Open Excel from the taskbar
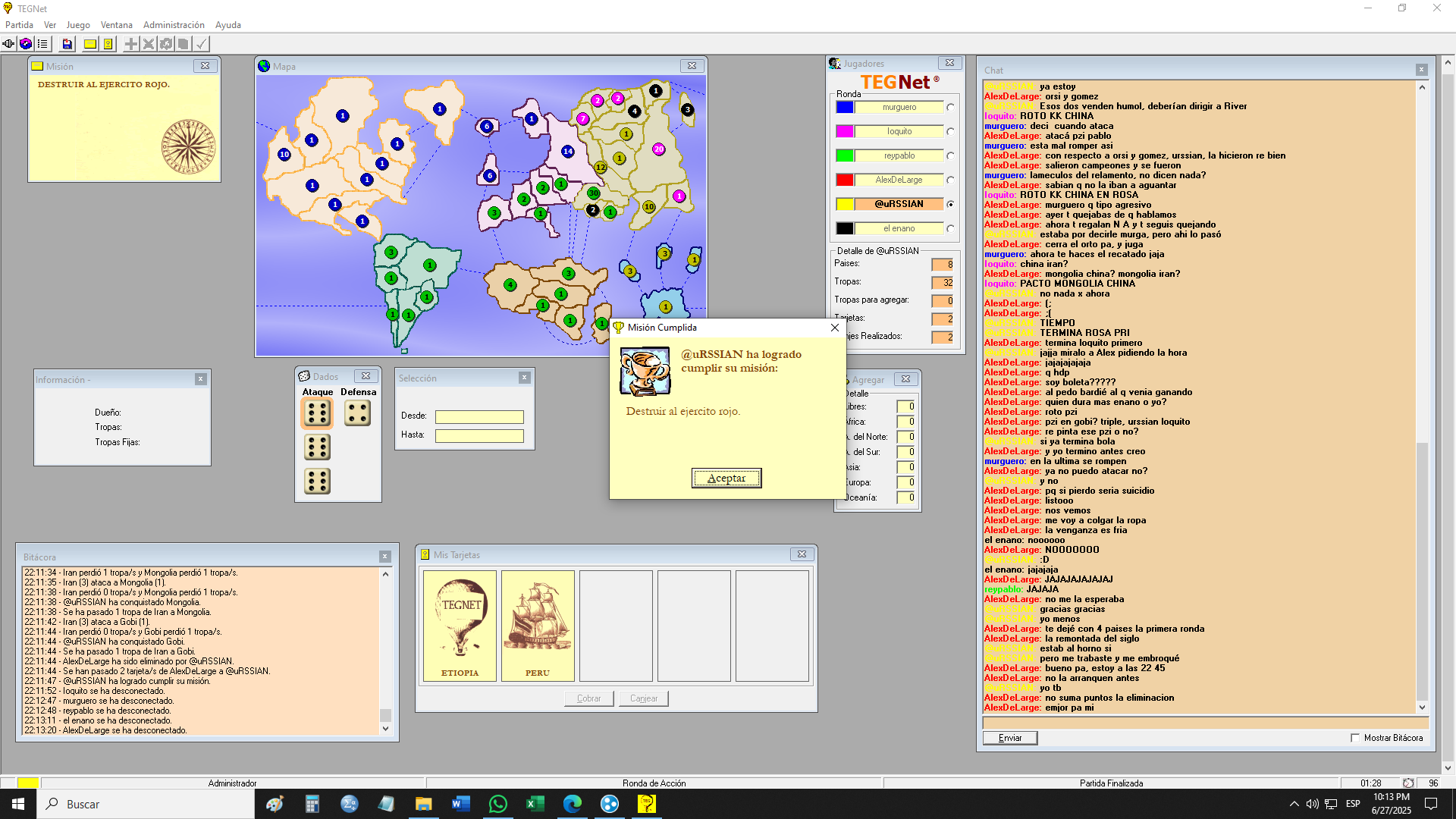1456x819 pixels. pos(535,804)
